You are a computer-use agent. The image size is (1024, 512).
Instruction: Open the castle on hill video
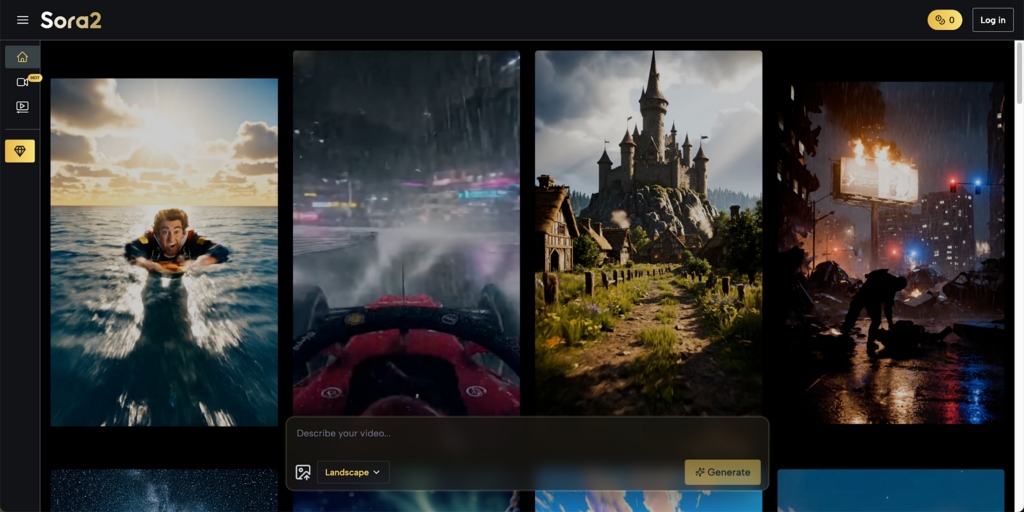(648, 233)
